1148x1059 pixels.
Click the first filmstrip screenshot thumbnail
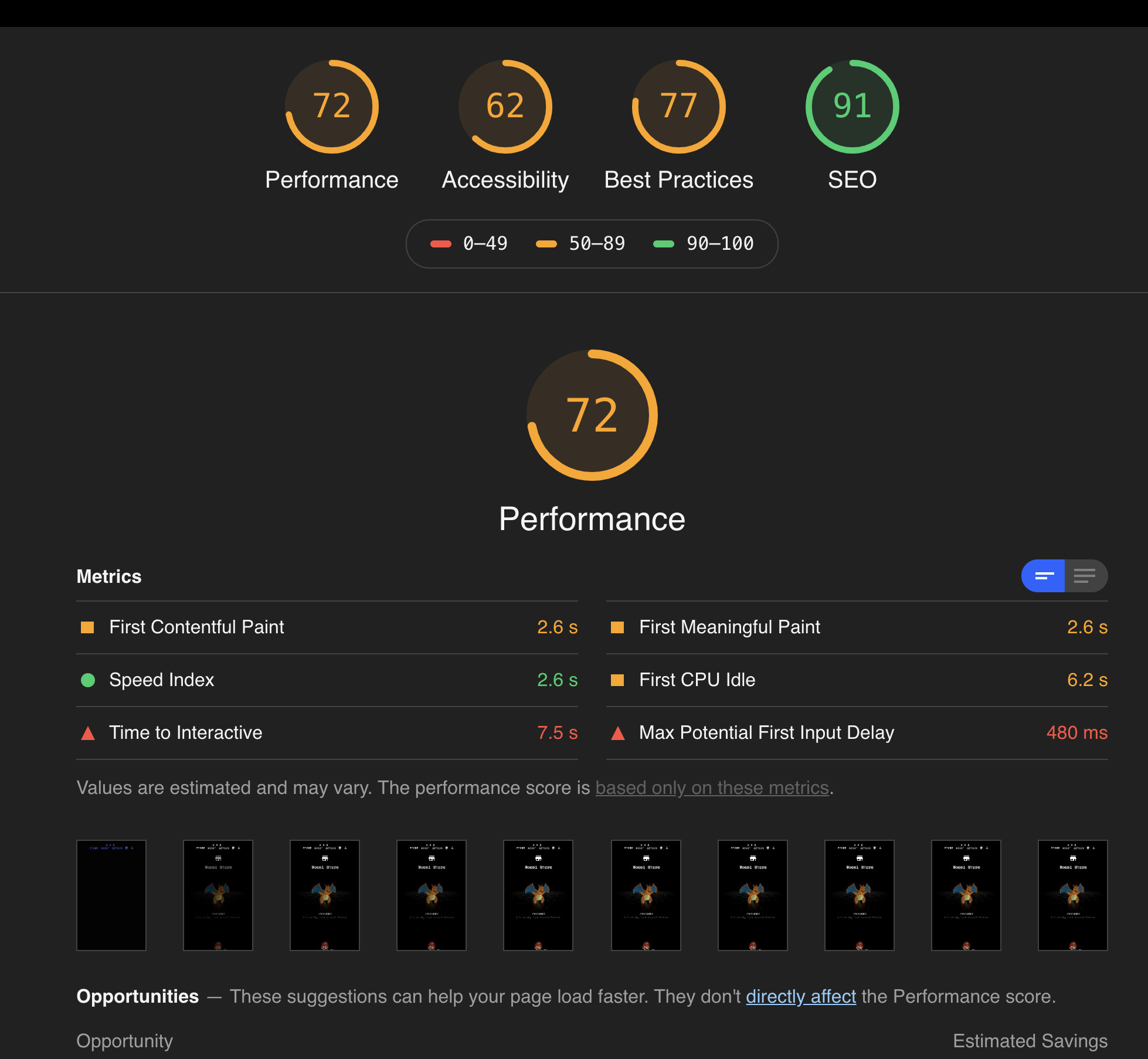(111, 895)
